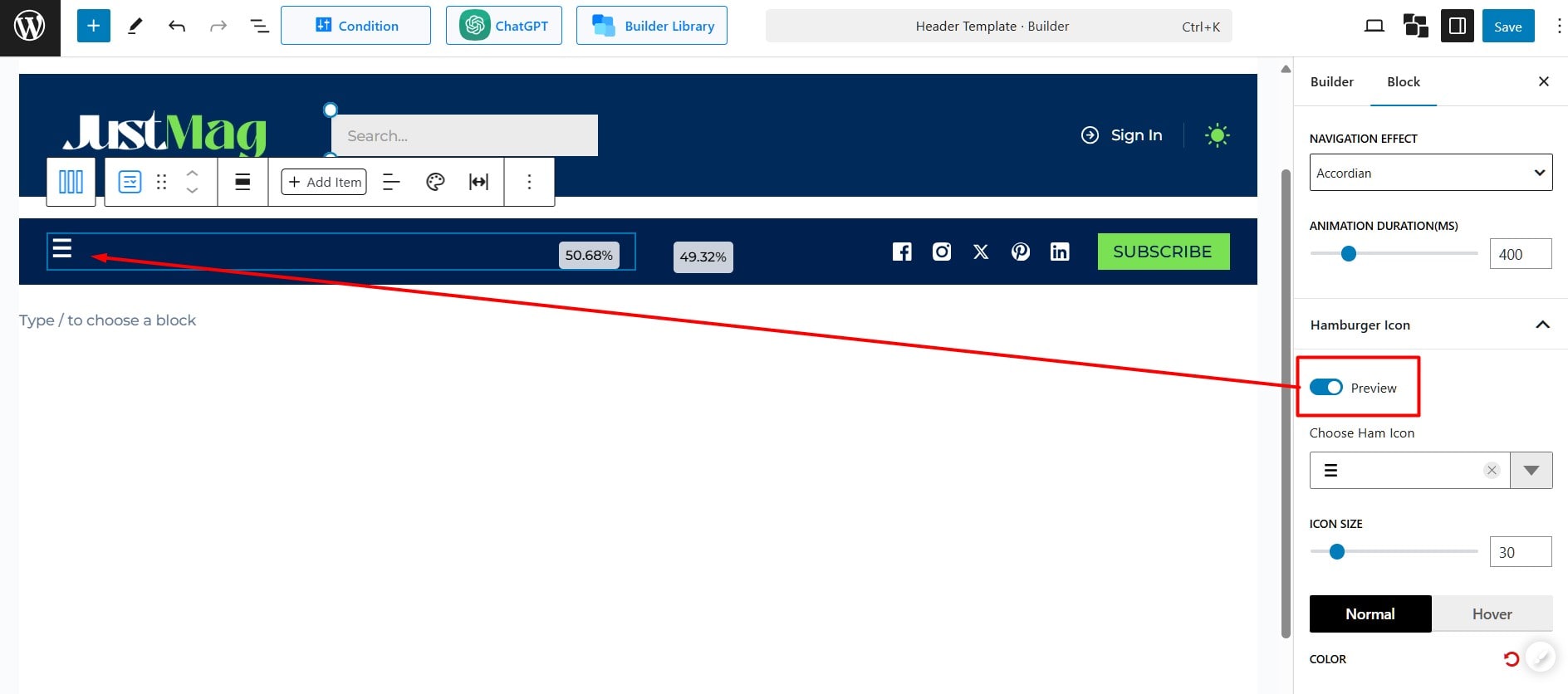Image resolution: width=1568 pixels, height=694 pixels.
Task: Open the block vertical alignment control
Action: point(243,182)
